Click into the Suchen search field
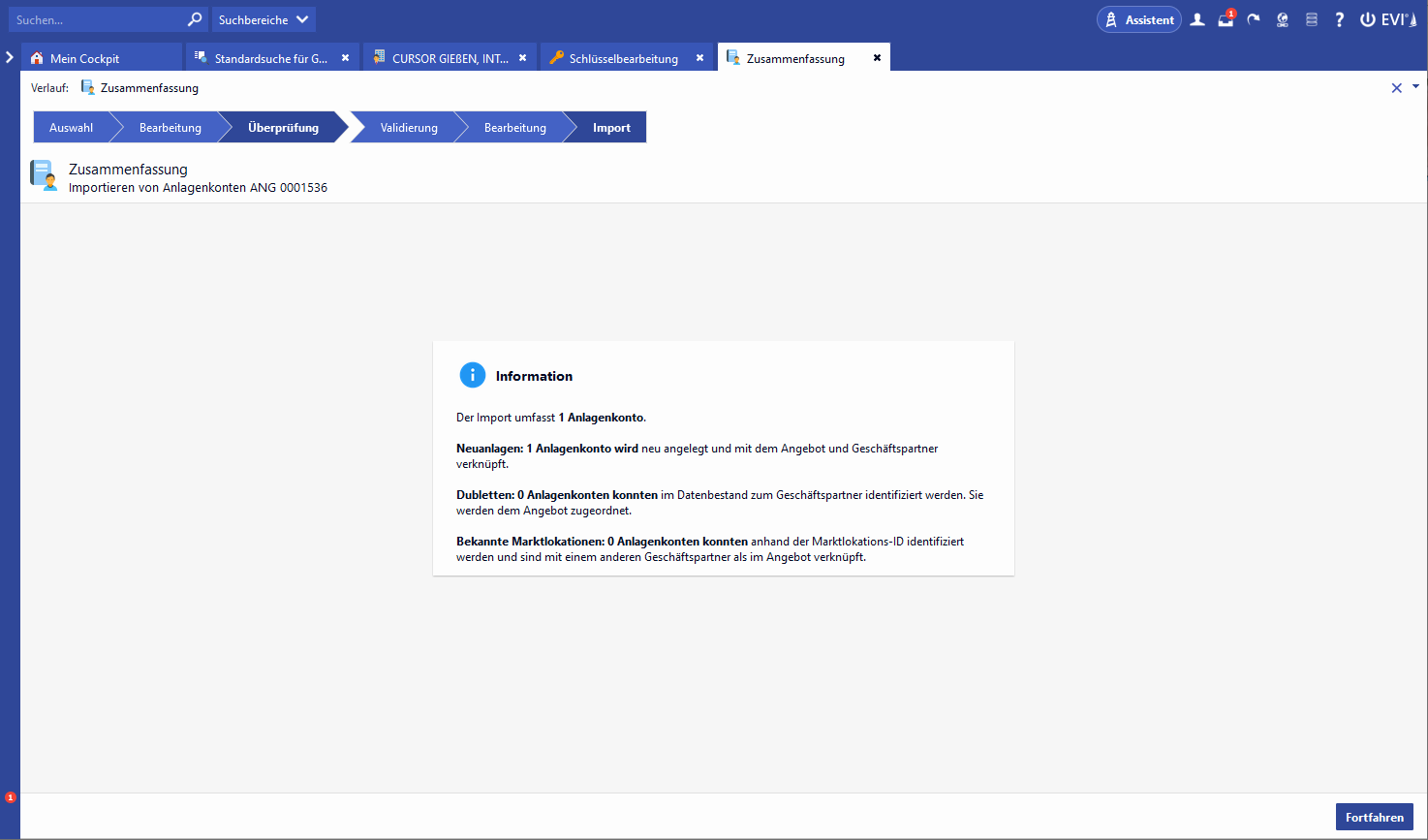The width and height of the screenshot is (1428, 840). point(97,19)
